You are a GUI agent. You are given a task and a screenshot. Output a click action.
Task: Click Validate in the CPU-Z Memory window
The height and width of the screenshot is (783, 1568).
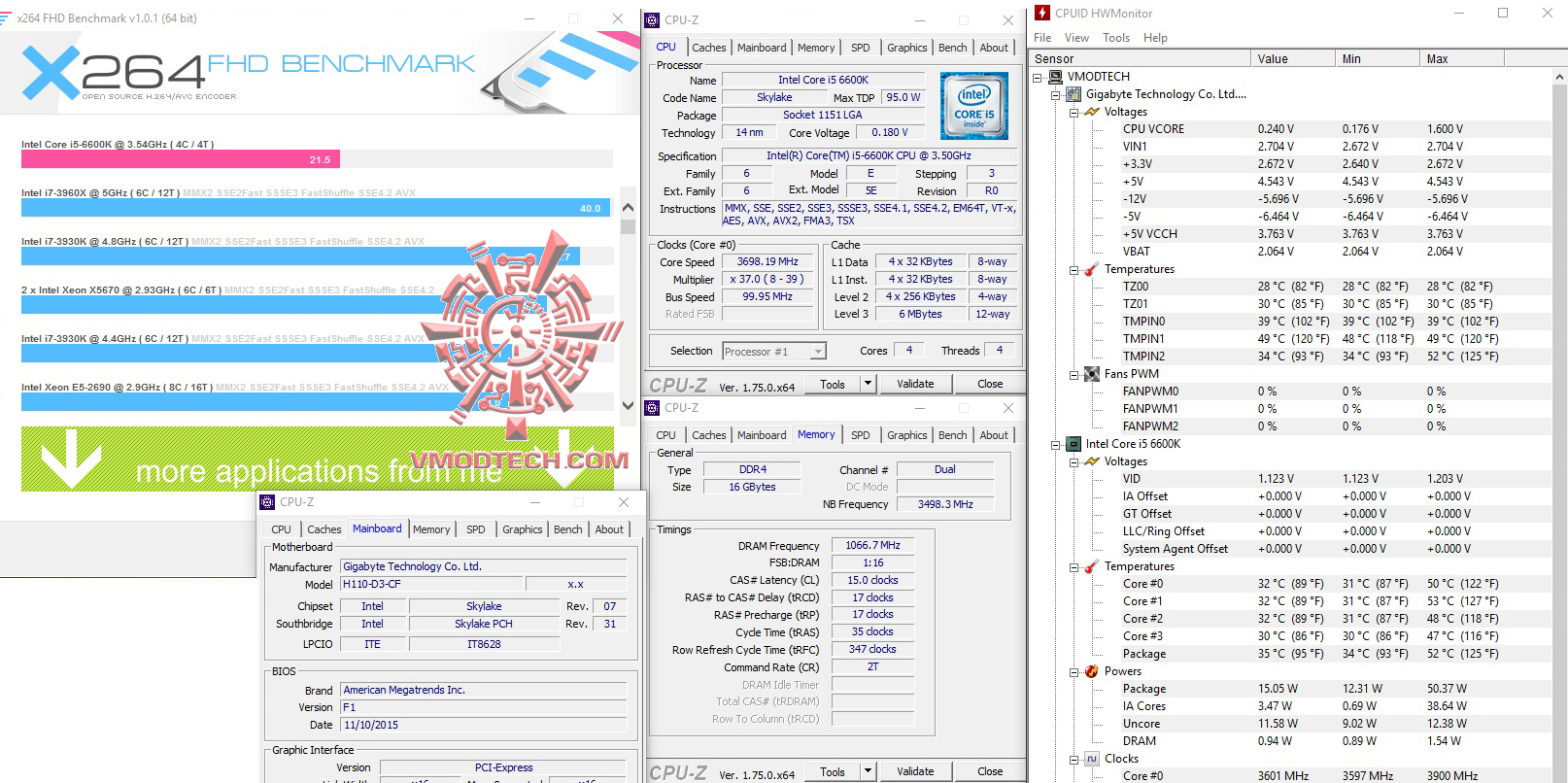[x=915, y=771]
